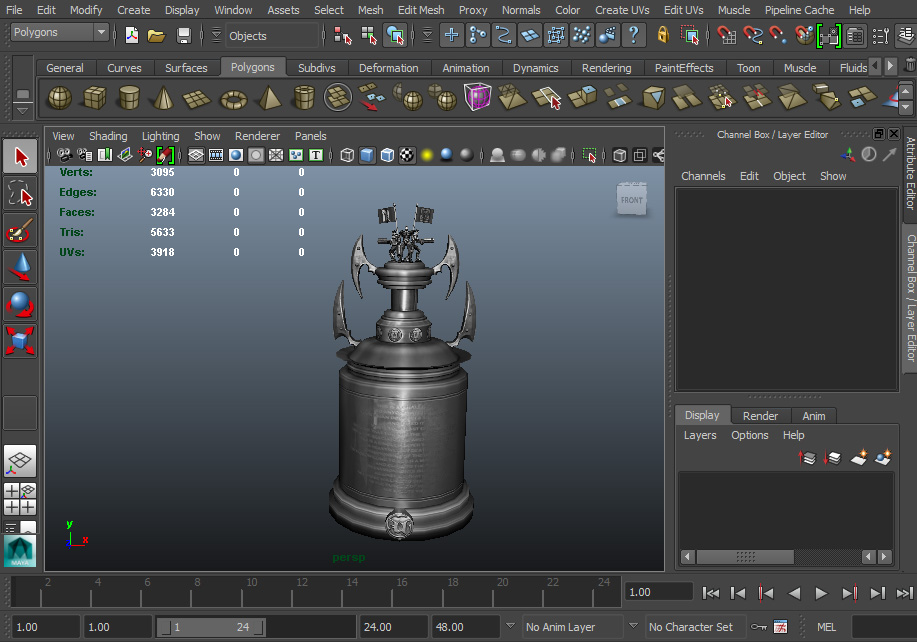The width and height of the screenshot is (917, 642).
Task: Expand the No Character Set dropdown
Action: [x=688, y=627]
